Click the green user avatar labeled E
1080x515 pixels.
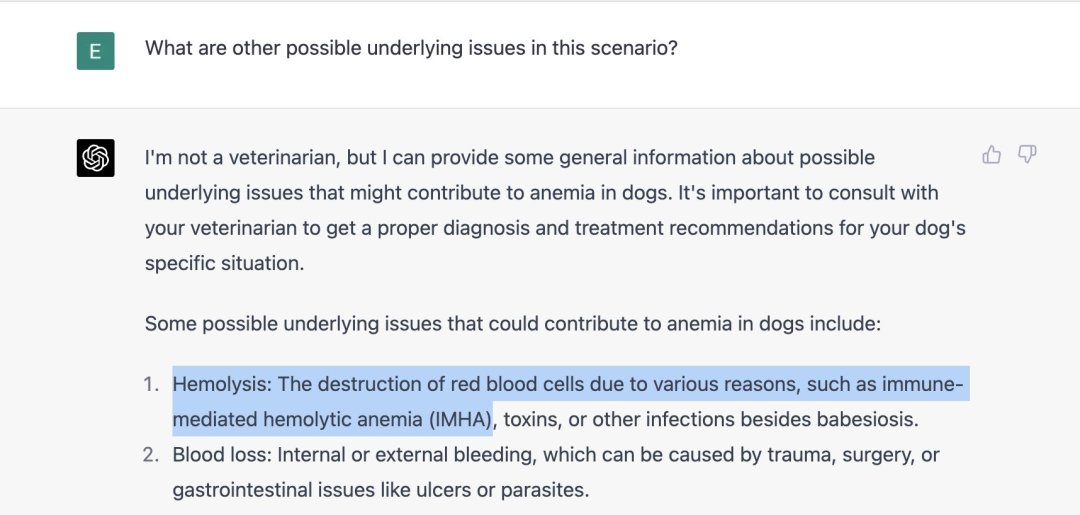(x=95, y=51)
